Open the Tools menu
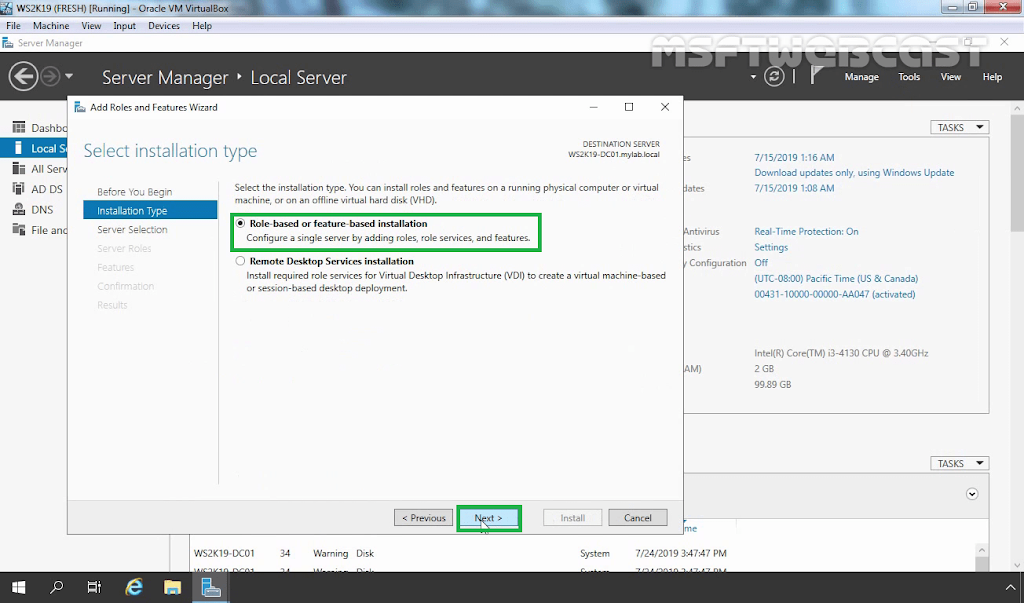The image size is (1024, 603). point(909,76)
